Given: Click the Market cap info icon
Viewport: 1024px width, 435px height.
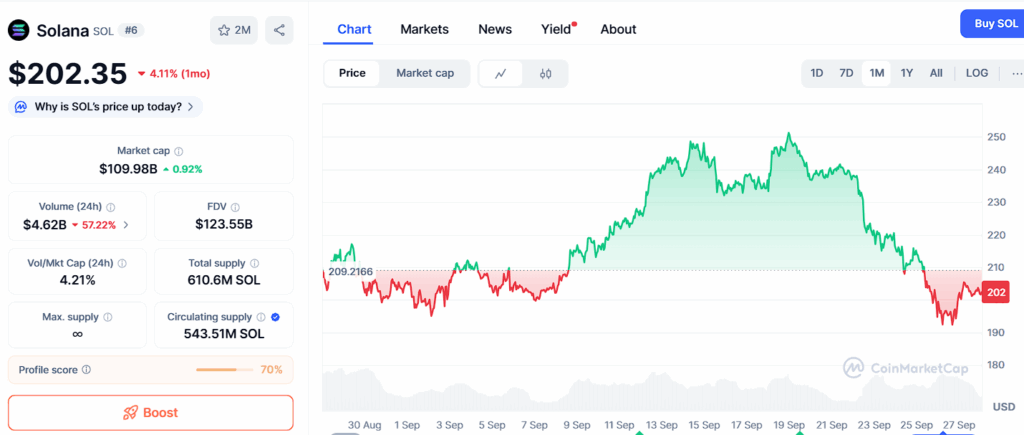Looking at the screenshot, I should 180,151.
